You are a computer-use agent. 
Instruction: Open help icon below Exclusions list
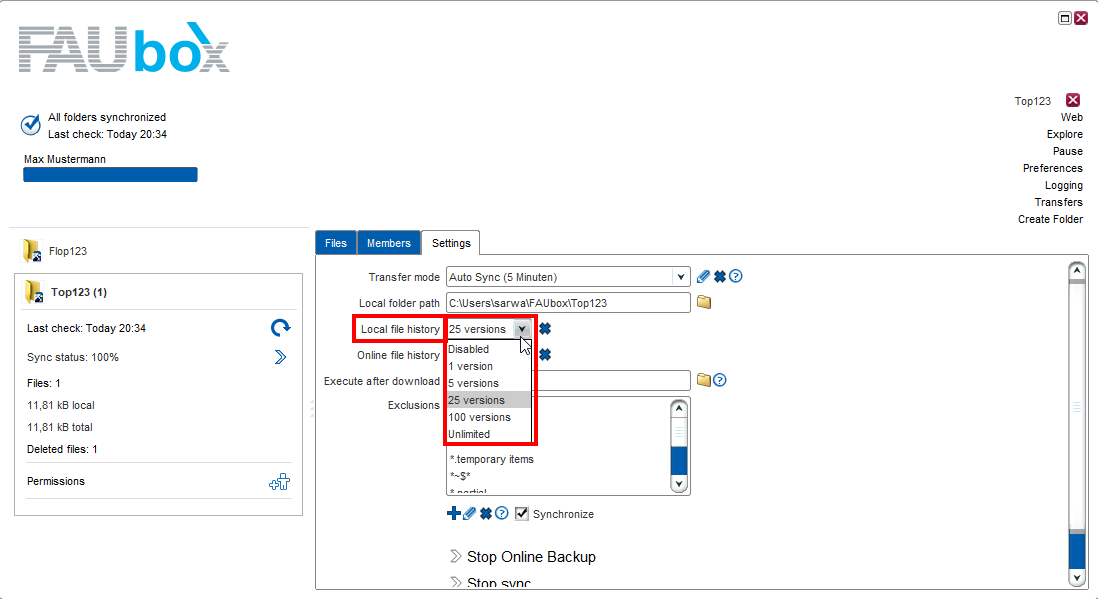pyautogui.click(x=501, y=514)
